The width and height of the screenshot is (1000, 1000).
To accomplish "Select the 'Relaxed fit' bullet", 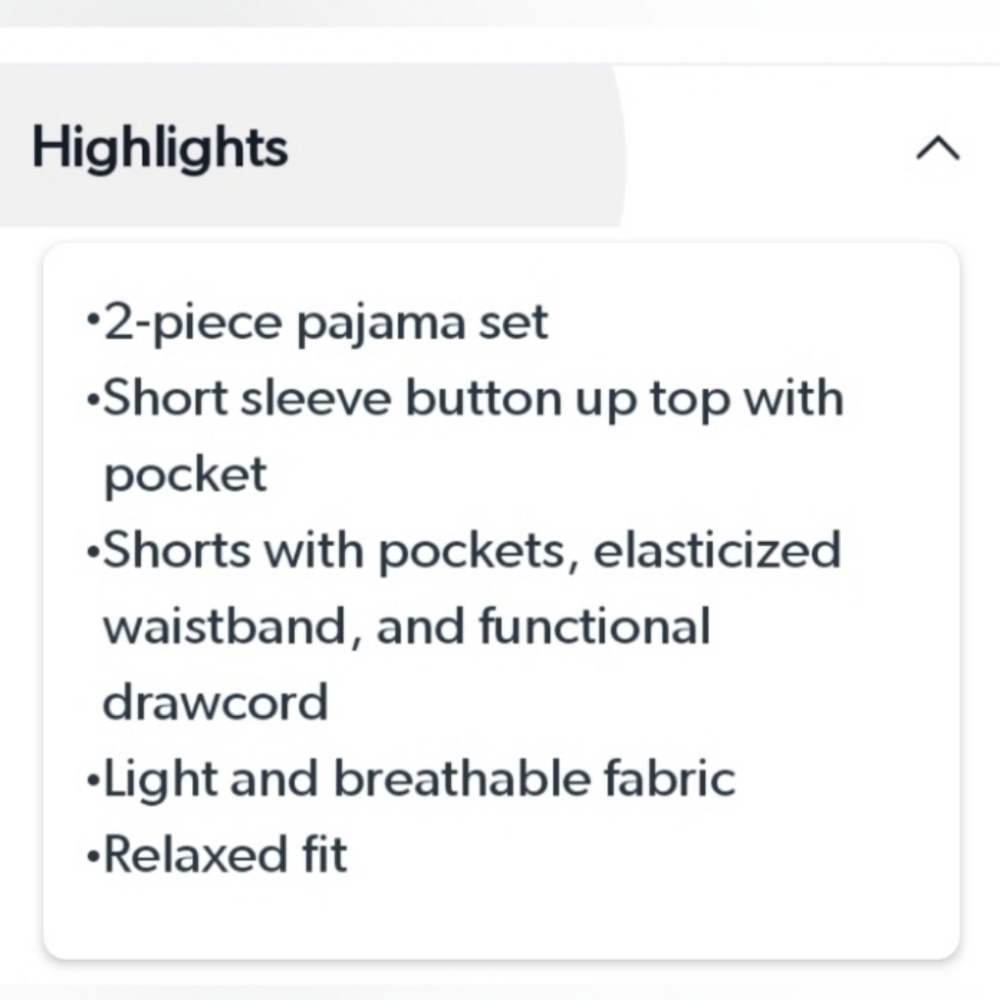I will click(x=217, y=855).
